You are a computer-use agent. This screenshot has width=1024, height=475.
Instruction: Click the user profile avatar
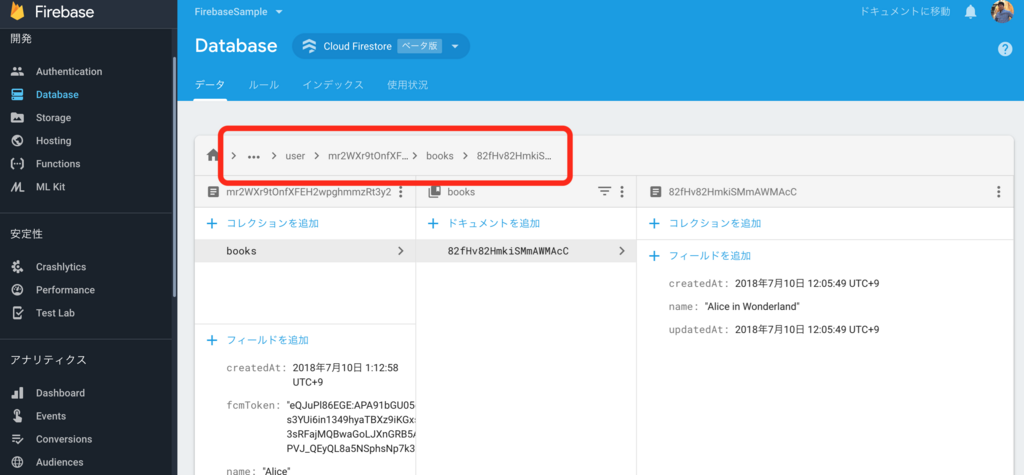tap(1002, 11)
